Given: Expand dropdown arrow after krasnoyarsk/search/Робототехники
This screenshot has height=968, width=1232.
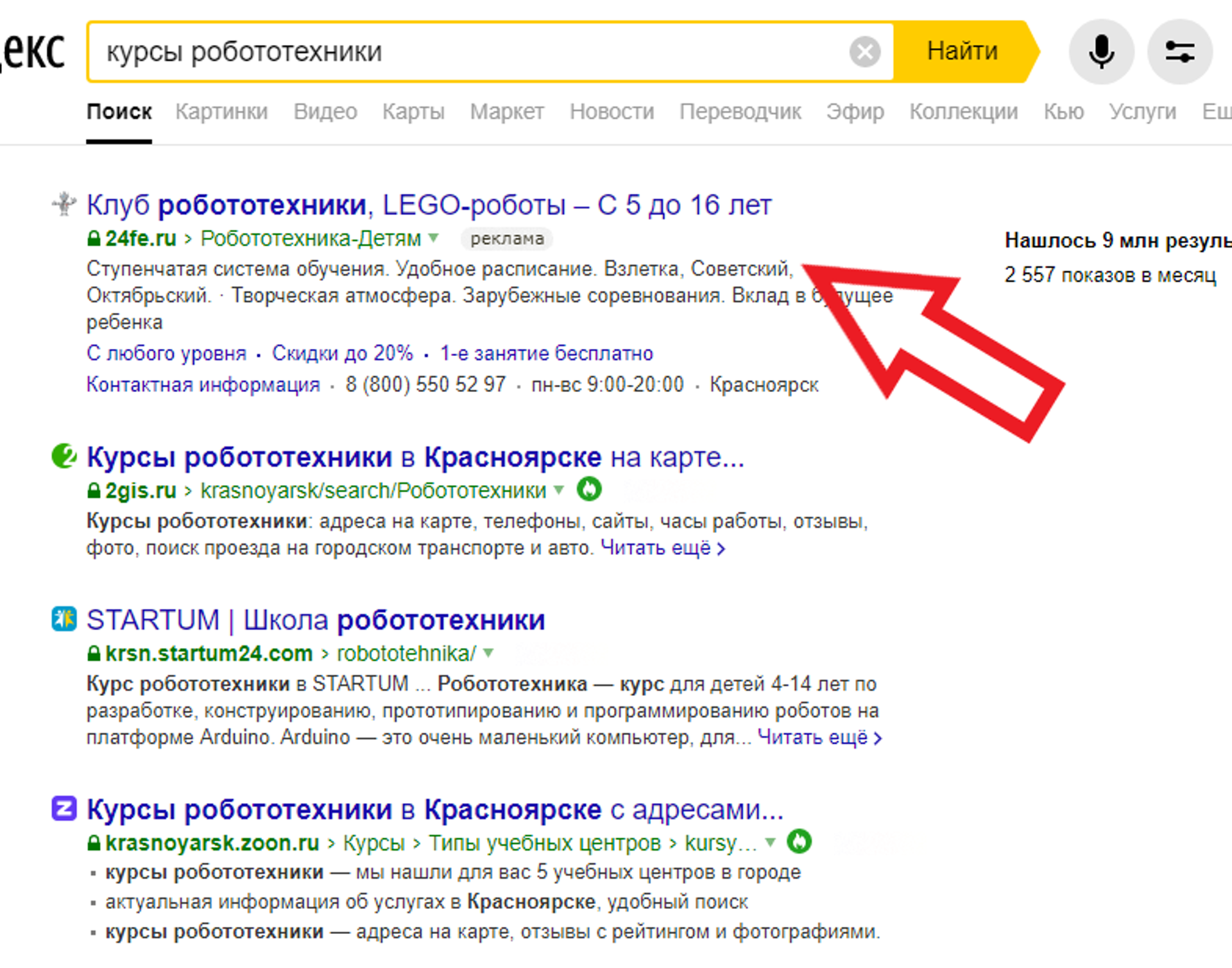Looking at the screenshot, I should tap(559, 491).
